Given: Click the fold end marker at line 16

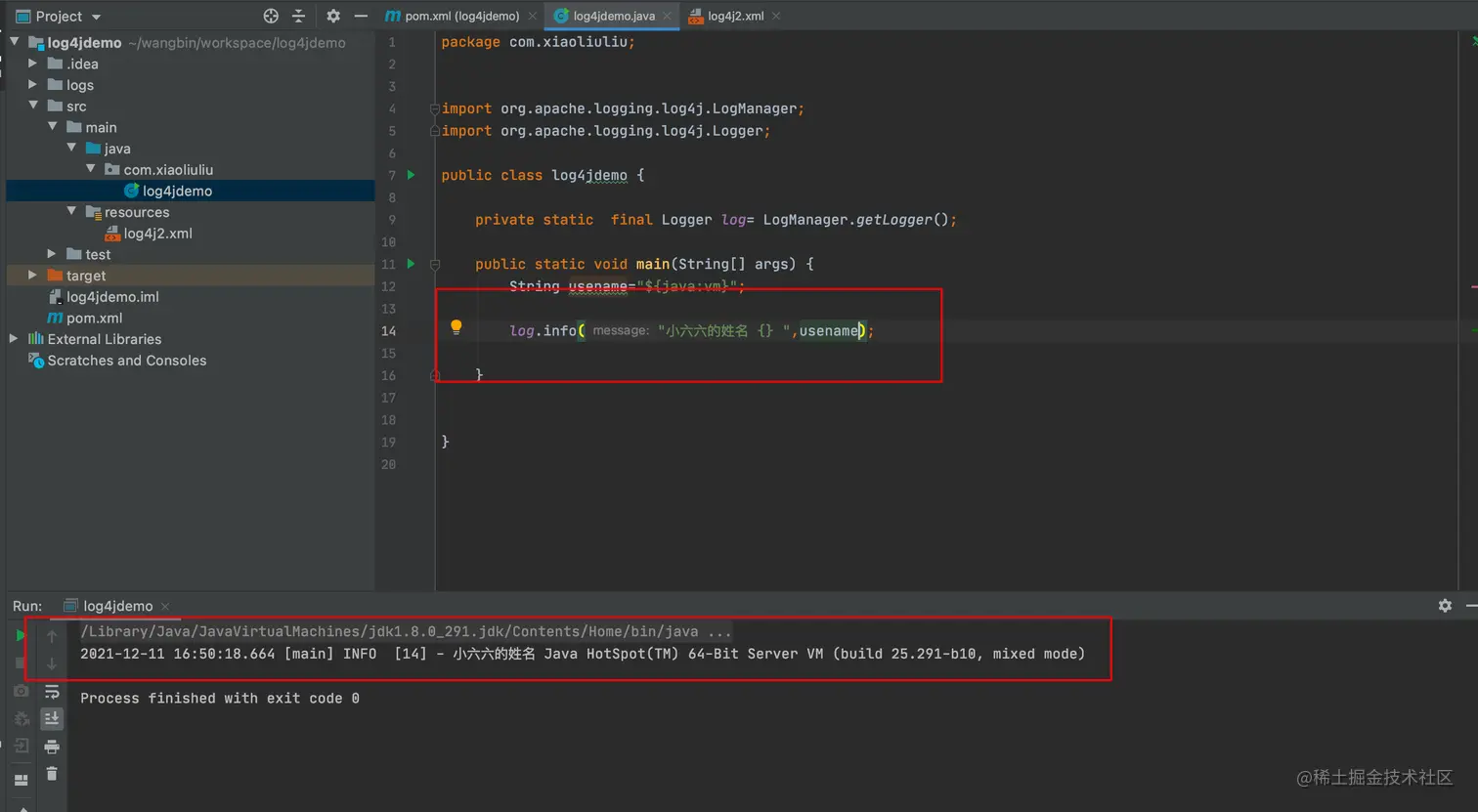Looking at the screenshot, I should click(435, 375).
